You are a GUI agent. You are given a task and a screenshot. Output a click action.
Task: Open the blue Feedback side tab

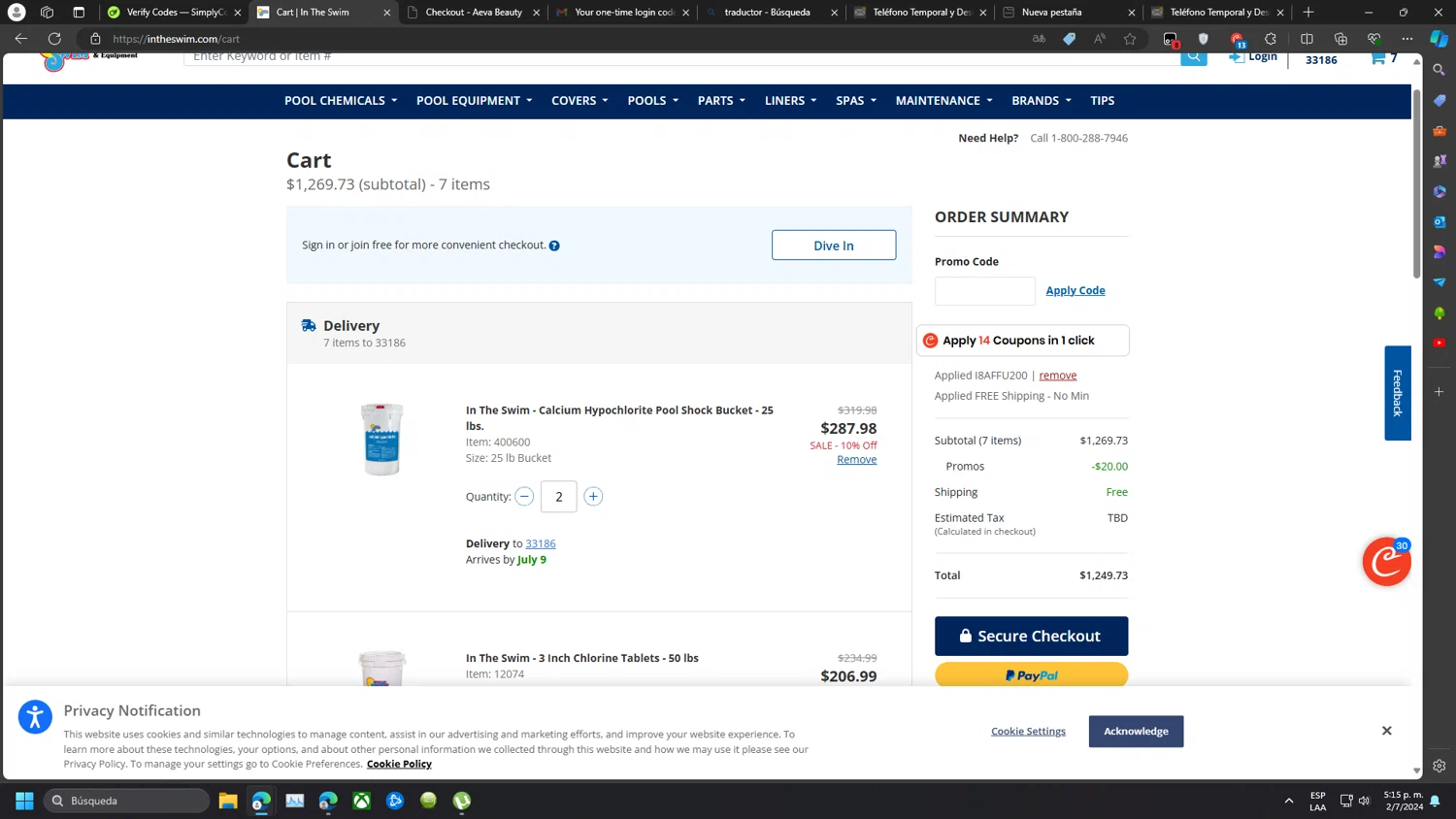coord(1398,393)
